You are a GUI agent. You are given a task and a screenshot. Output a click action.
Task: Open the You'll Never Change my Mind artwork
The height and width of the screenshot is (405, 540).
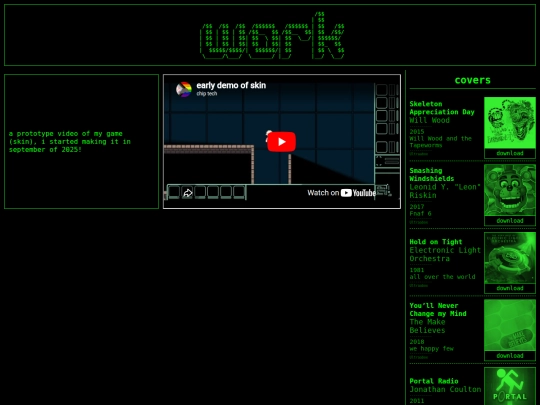(510, 325)
